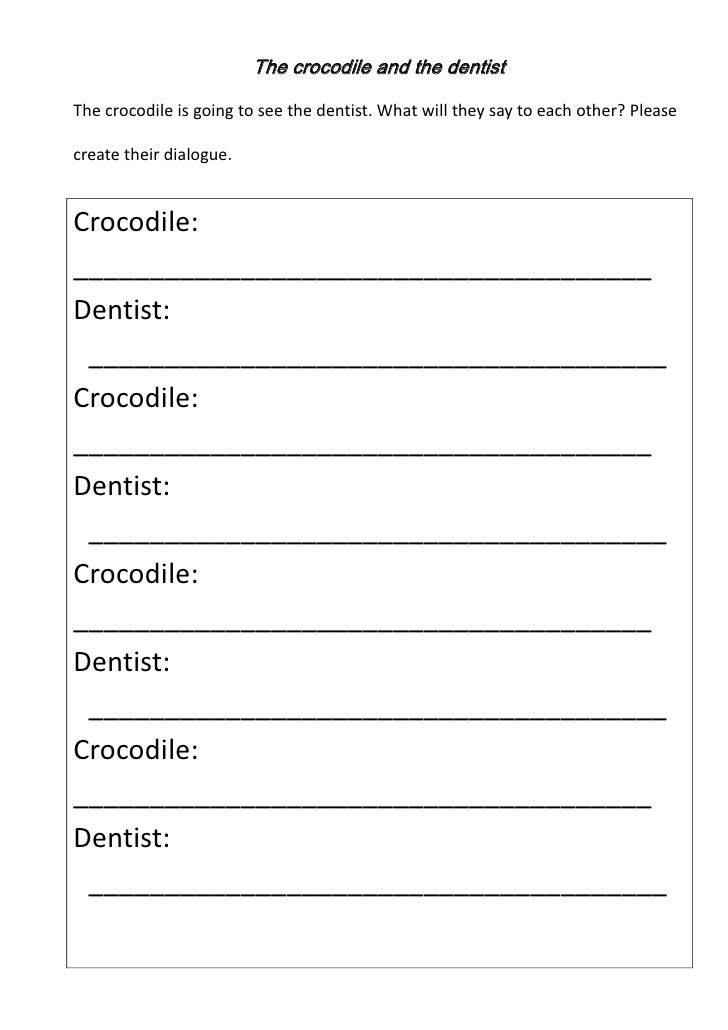Click the blank line under third Crocodile
This screenshot has height=1030, width=728.
362,631
